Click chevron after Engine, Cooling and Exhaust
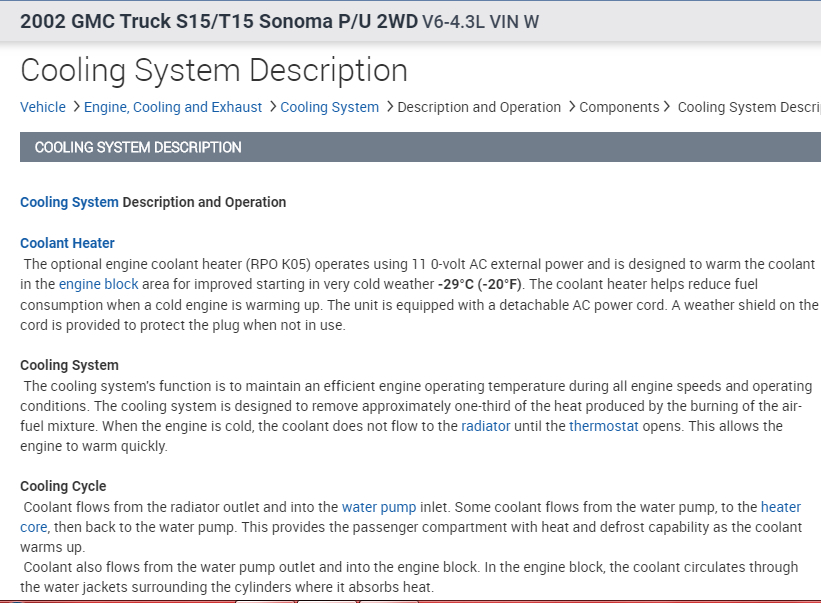821x603 pixels. pyautogui.click(x=271, y=107)
